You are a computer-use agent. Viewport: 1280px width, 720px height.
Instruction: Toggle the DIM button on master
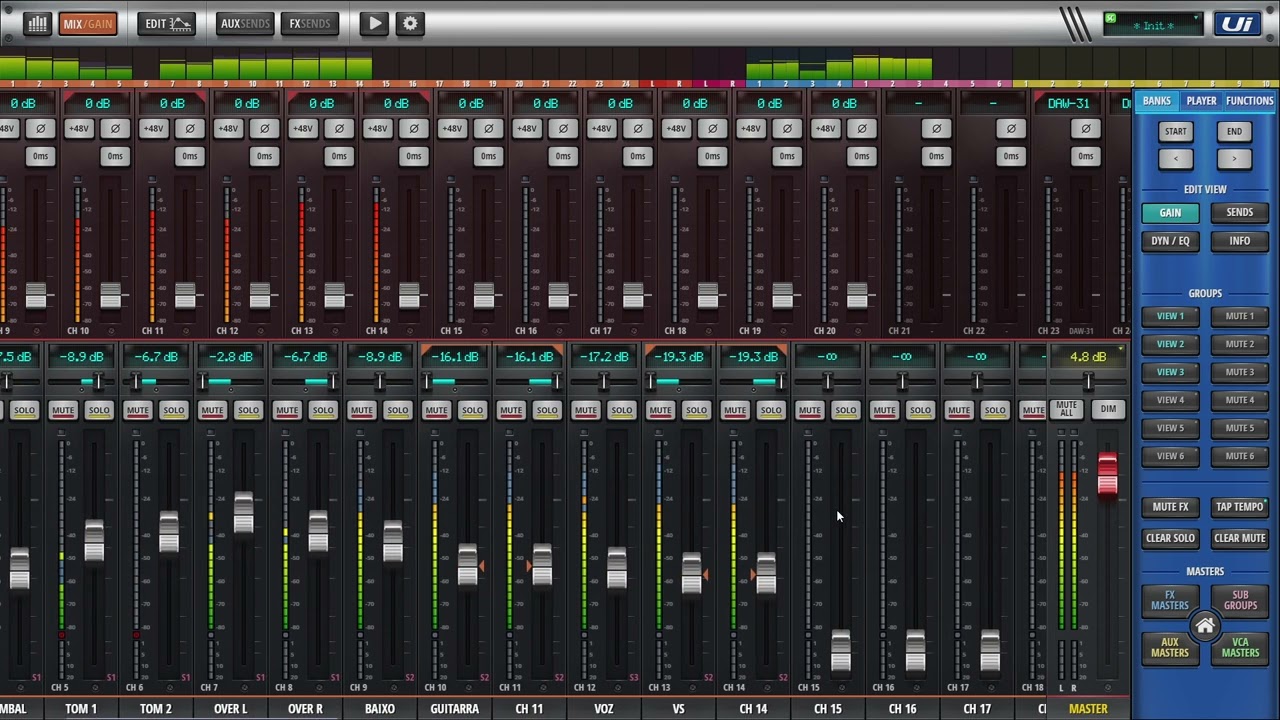[1108, 409]
